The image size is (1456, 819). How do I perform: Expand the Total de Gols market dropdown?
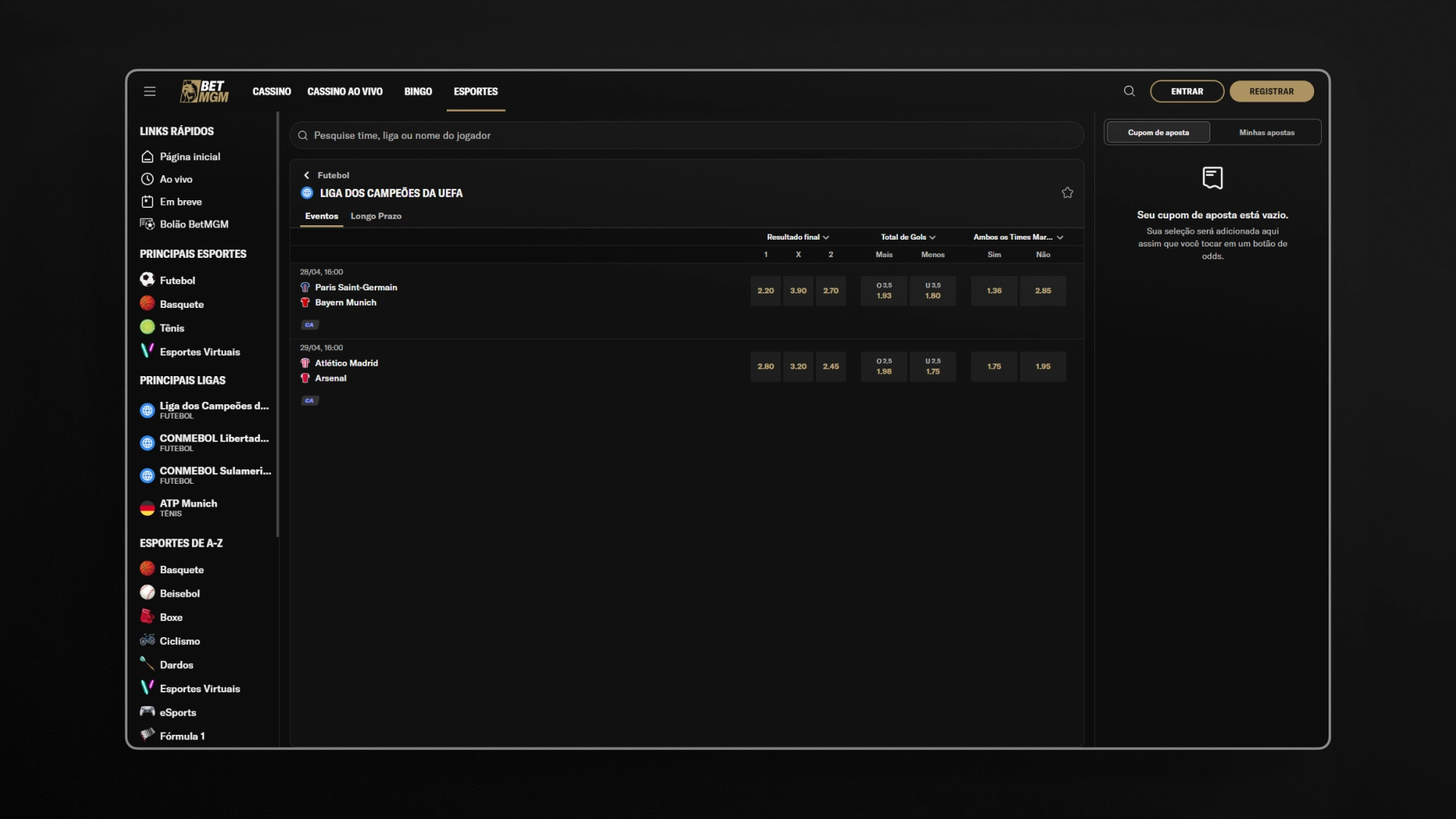(x=908, y=237)
